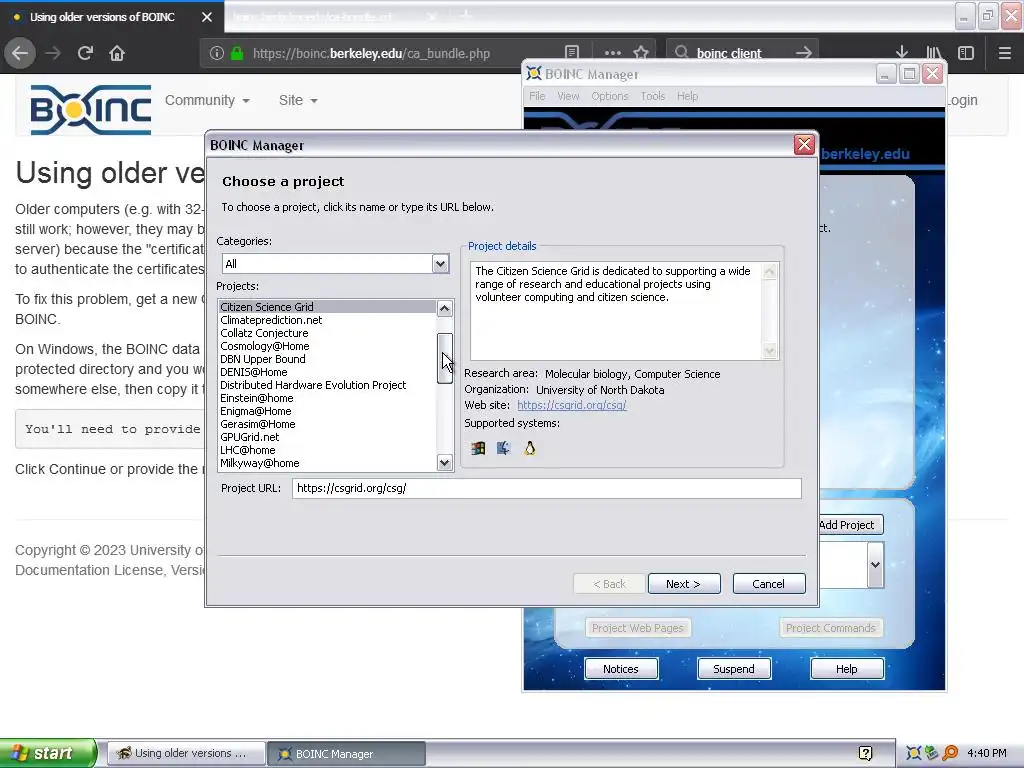The height and width of the screenshot is (768, 1024).
Task: Click Windows supported system icon
Action: (478, 448)
